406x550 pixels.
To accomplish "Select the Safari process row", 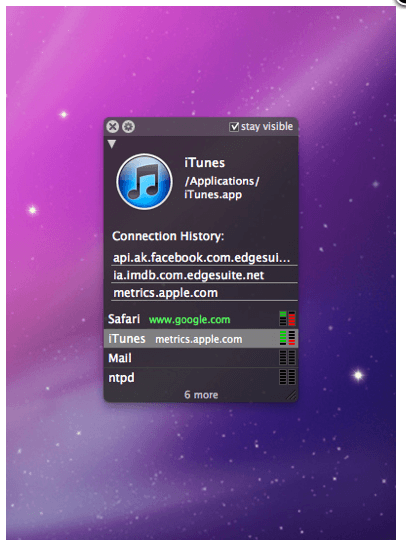I will pyautogui.click(x=201, y=319).
